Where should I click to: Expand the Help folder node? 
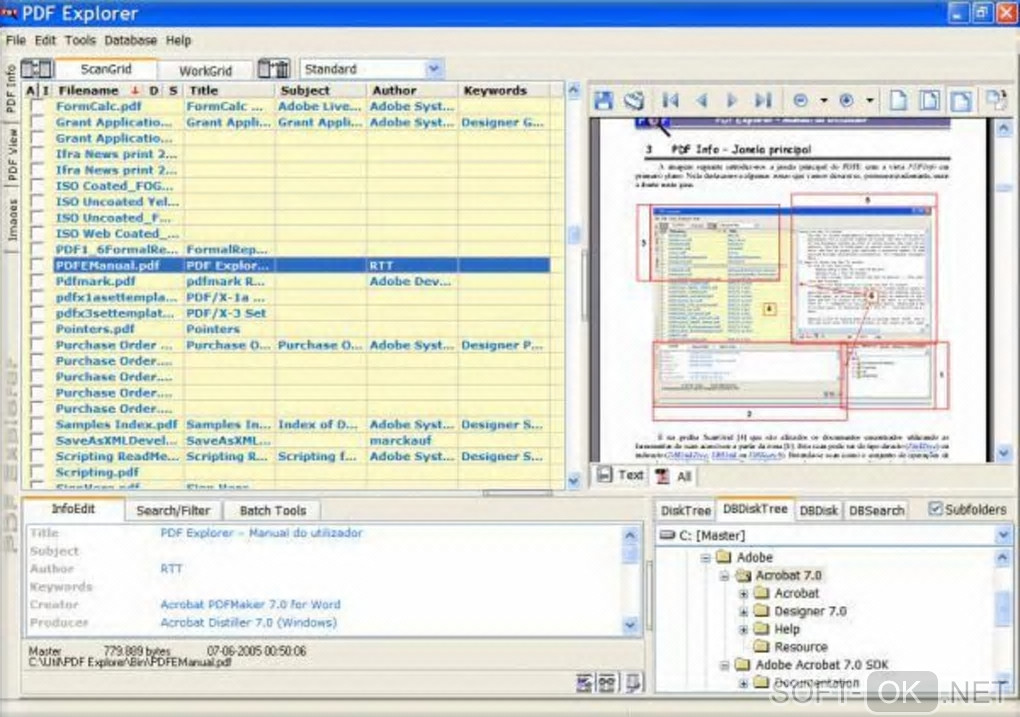[744, 629]
